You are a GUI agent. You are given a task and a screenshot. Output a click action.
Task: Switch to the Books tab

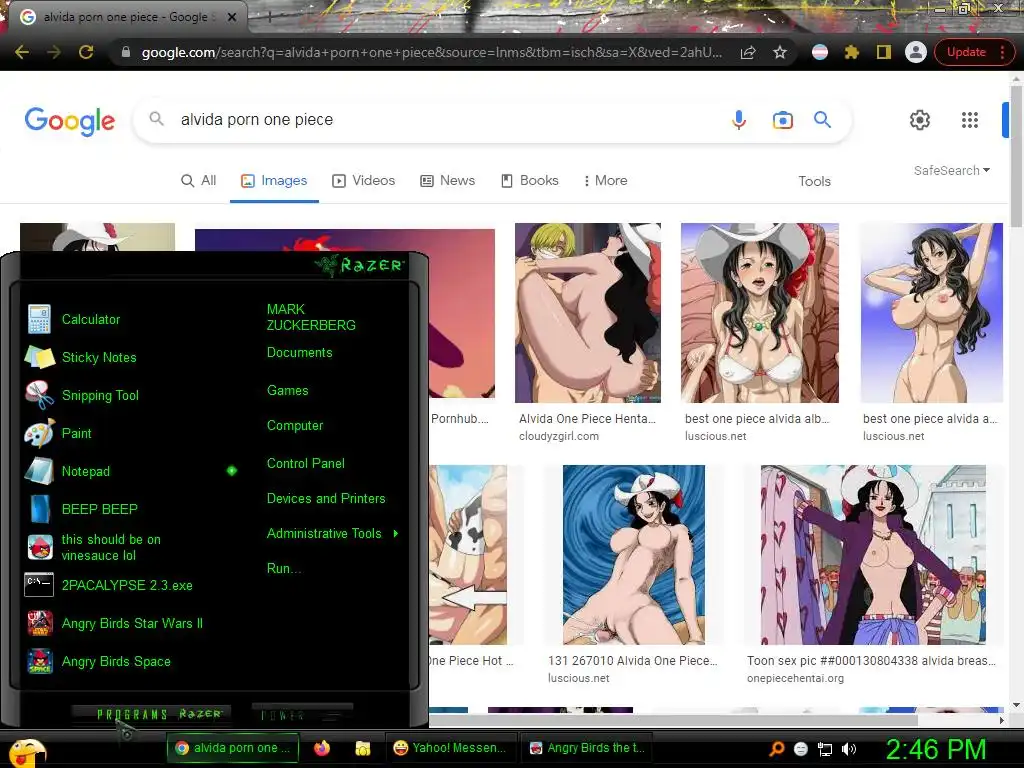530,180
